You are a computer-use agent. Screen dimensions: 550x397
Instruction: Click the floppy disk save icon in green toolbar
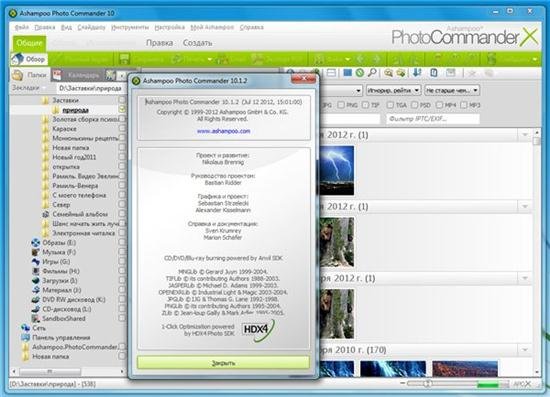(124, 59)
